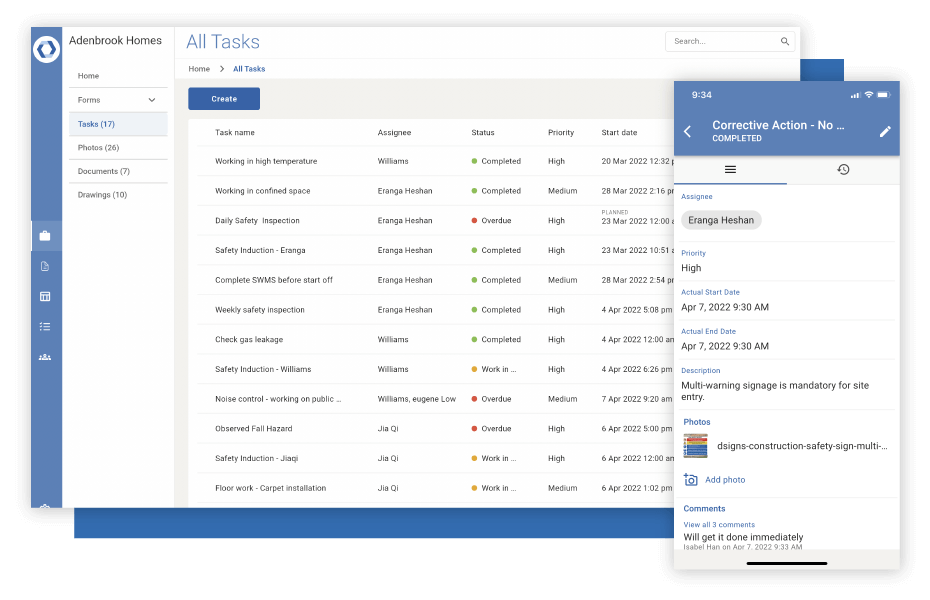Select the Documents page icon in left rail
Image resolution: width=930 pixels, height=600 pixels.
(46, 266)
